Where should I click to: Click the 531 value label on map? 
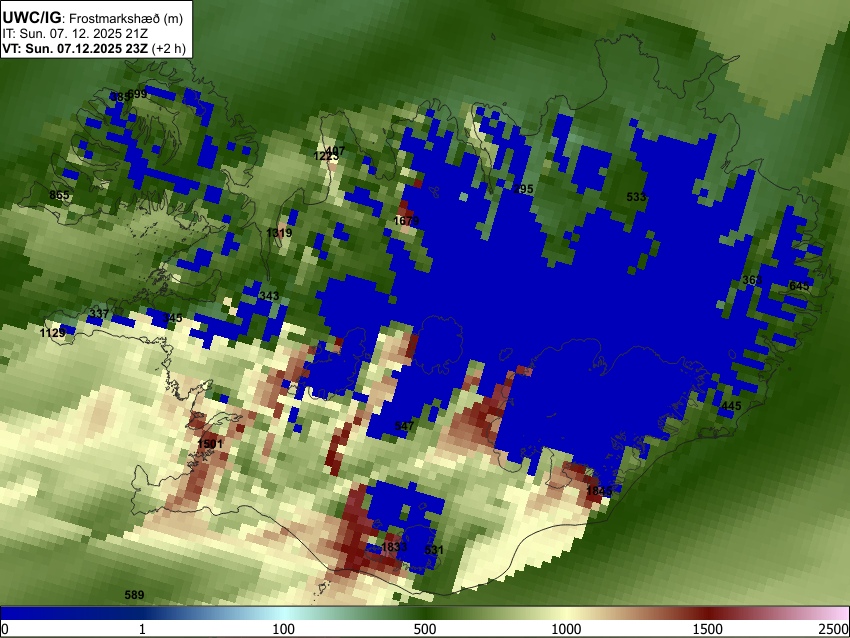434,550
